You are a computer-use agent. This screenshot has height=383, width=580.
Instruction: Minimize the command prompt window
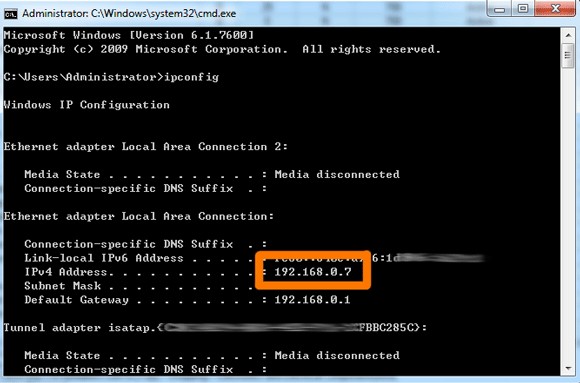point(499,9)
